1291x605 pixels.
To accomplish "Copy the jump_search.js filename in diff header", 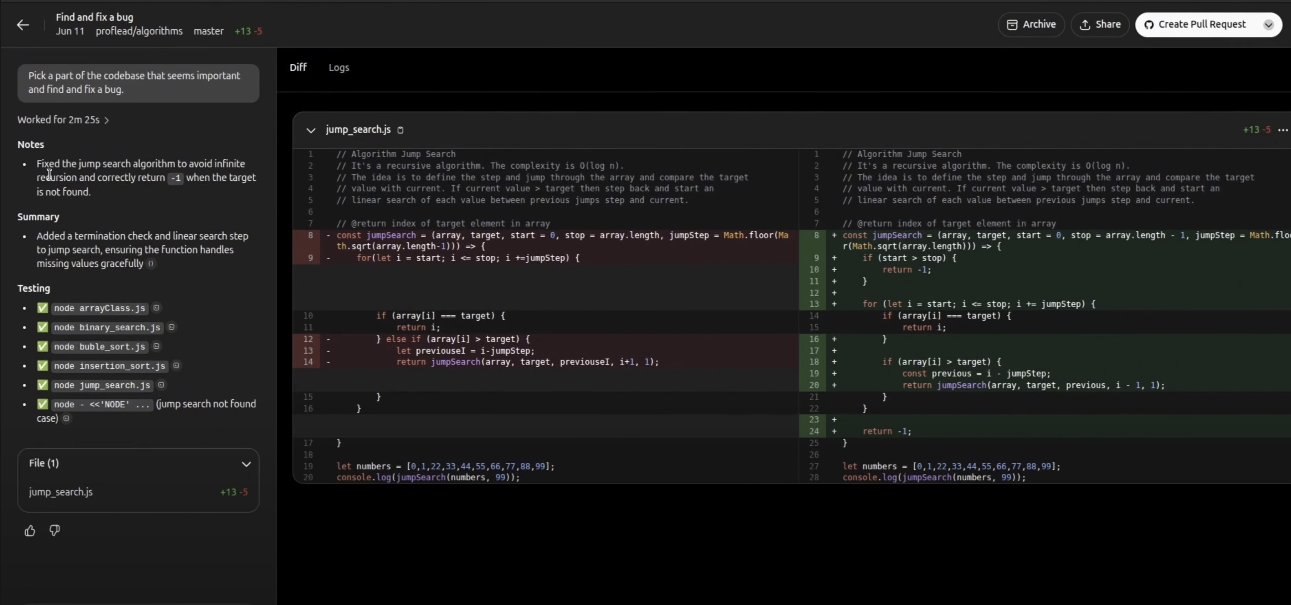I will pyautogui.click(x=401, y=131).
